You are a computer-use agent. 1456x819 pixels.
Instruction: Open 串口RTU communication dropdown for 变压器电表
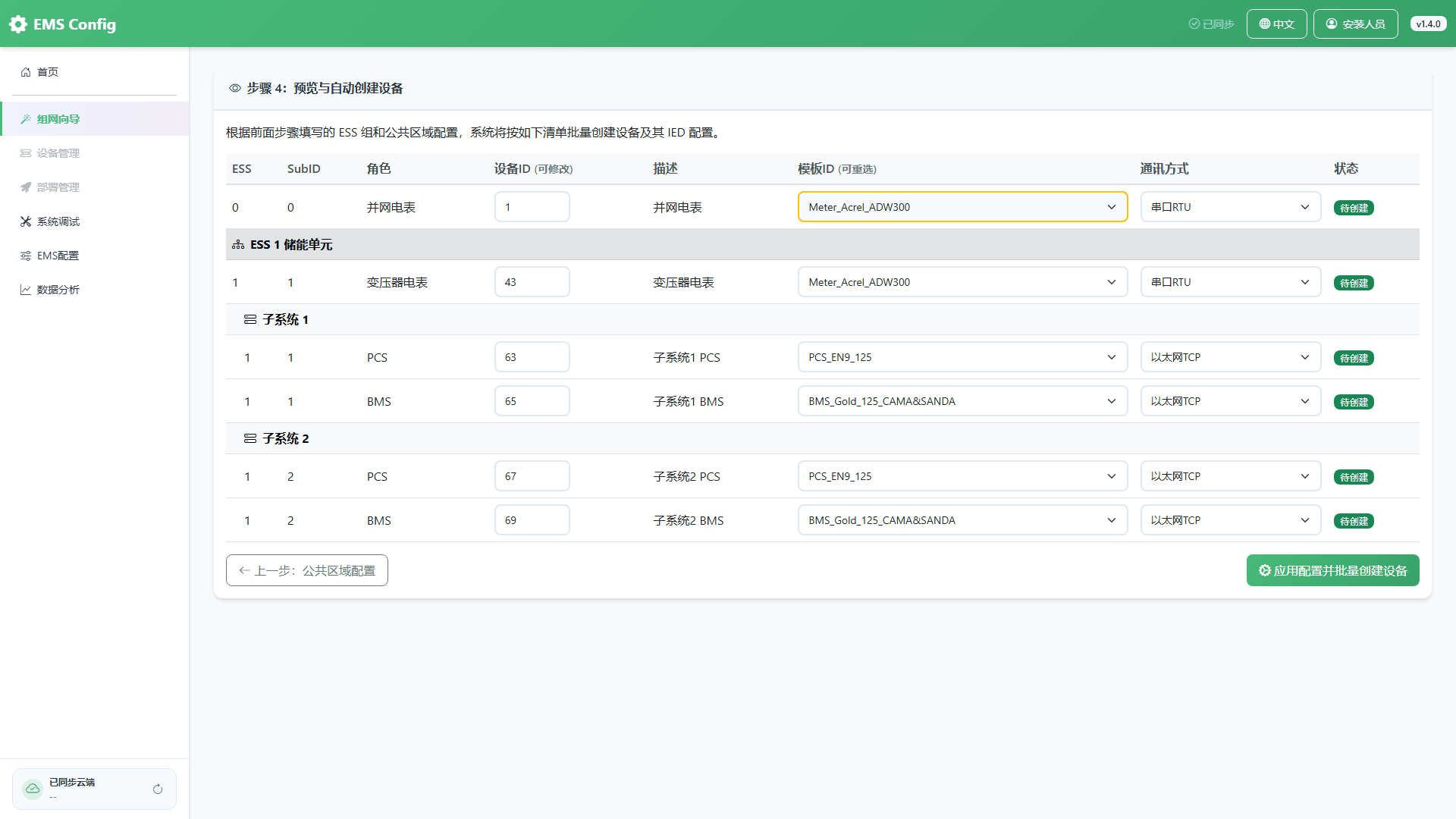point(1230,282)
